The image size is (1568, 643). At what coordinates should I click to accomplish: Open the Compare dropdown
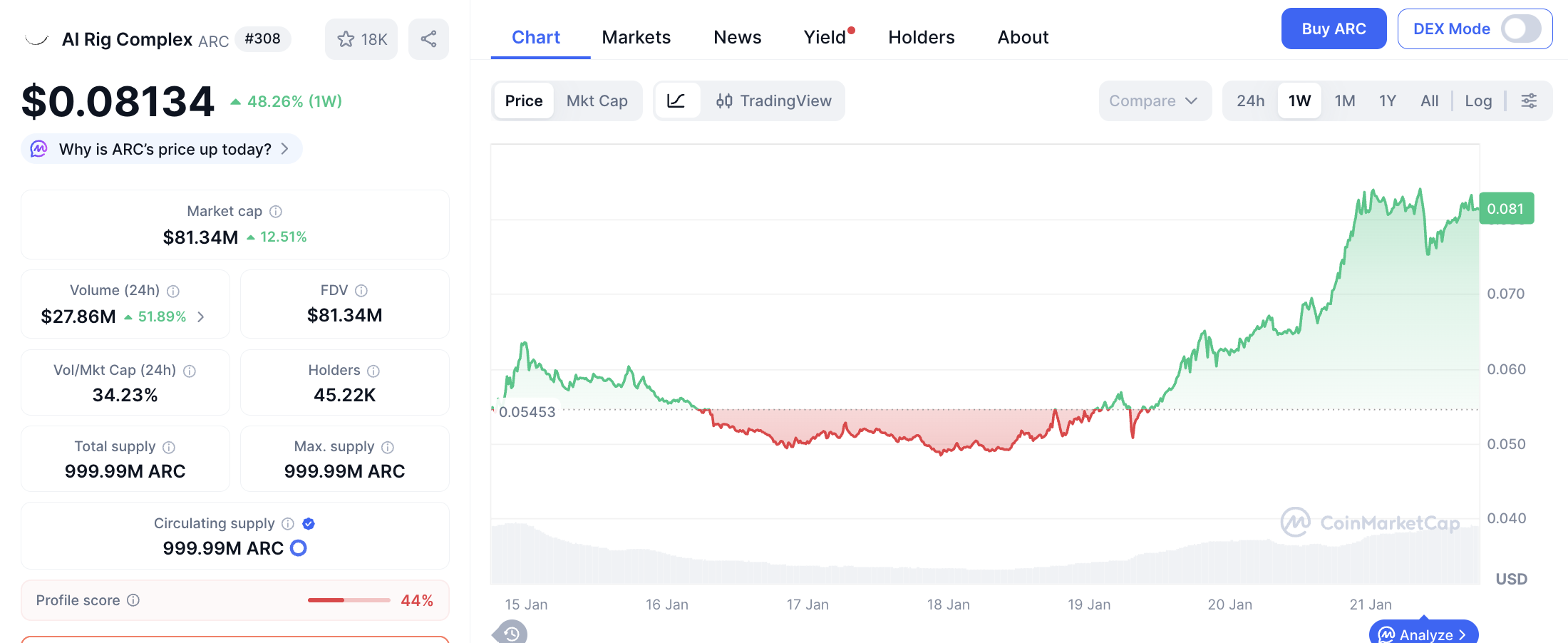1153,101
